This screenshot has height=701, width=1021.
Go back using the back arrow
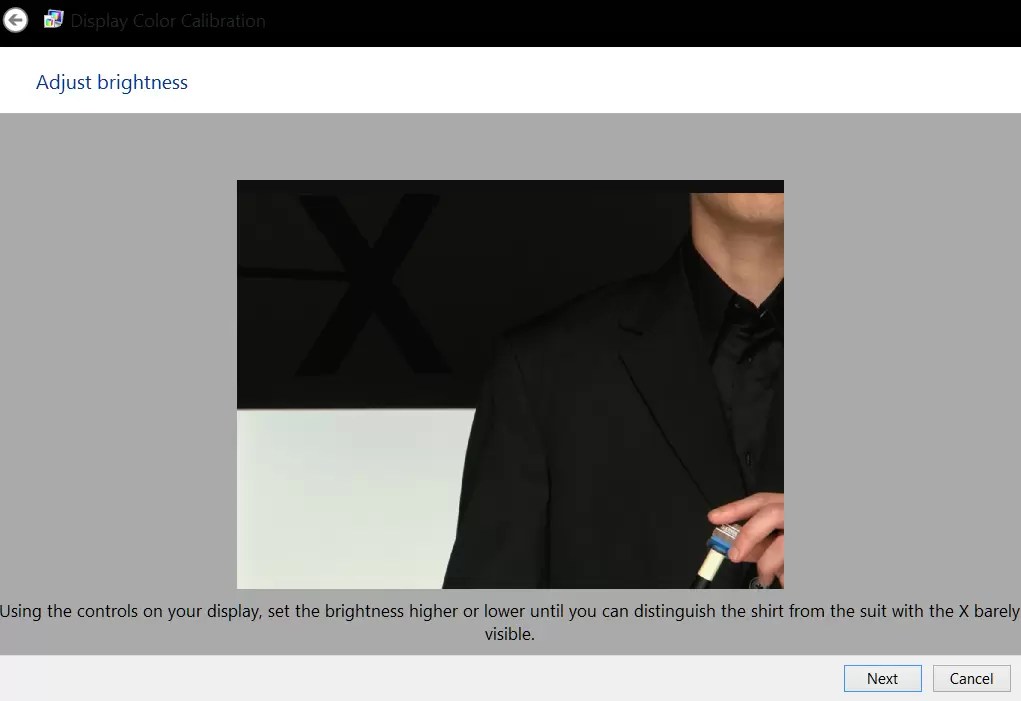coord(16,20)
